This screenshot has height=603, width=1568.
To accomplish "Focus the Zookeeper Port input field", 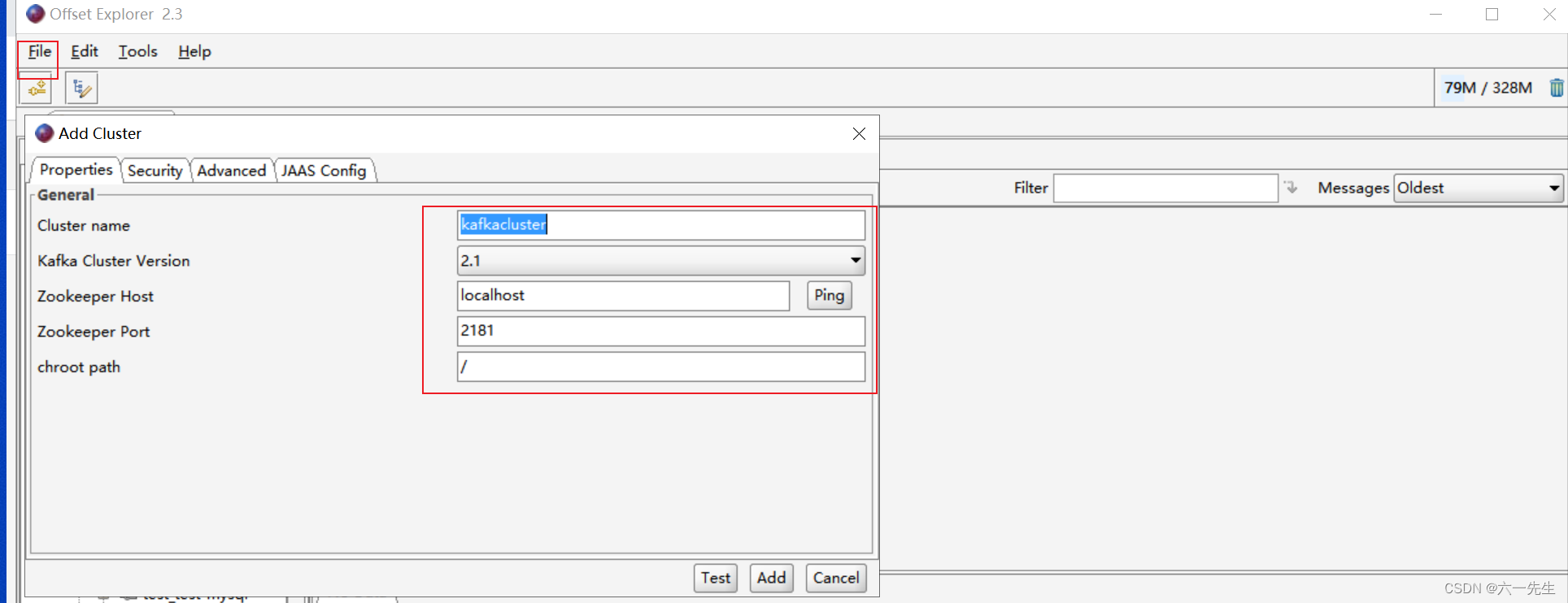I will tap(661, 331).
